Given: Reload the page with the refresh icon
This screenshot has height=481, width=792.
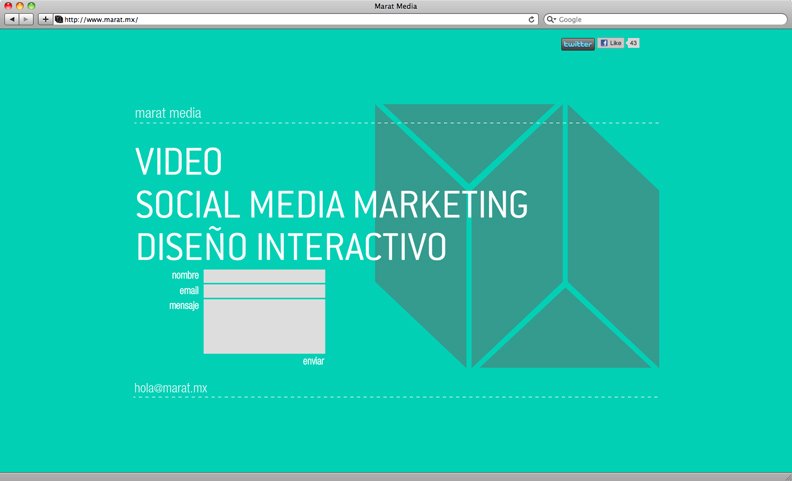Looking at the screenshot, I should tap(531, 19).
